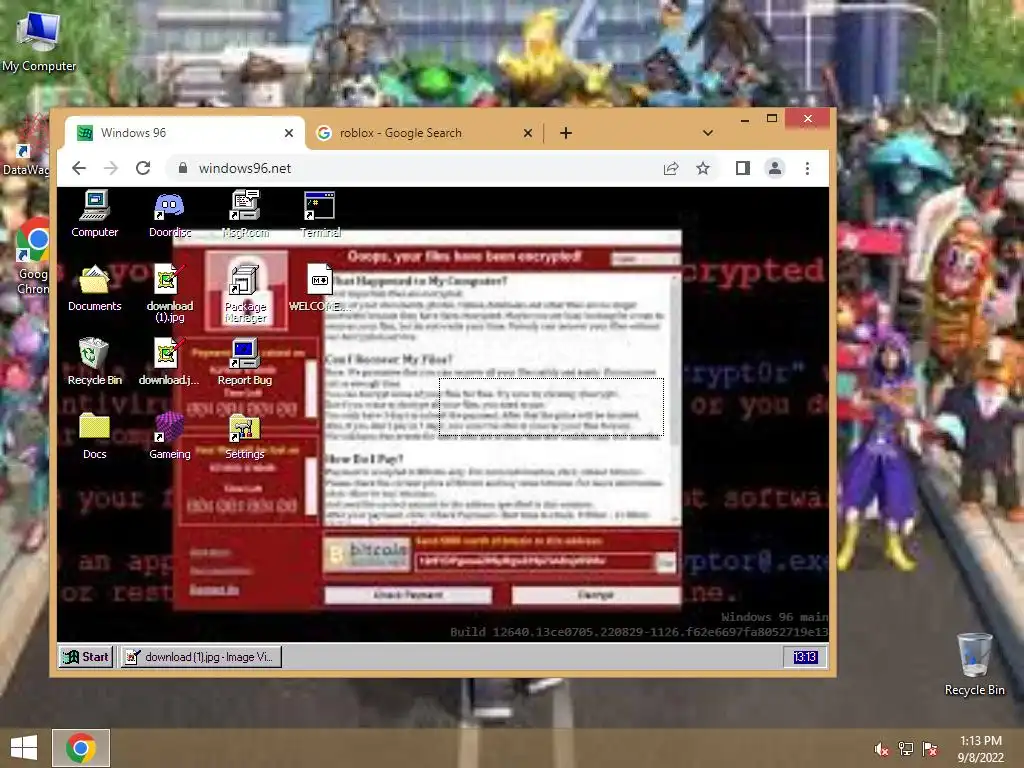
Task: Toggle Chrome side panel
Action: pyautogui.click(x=743, y=168)
